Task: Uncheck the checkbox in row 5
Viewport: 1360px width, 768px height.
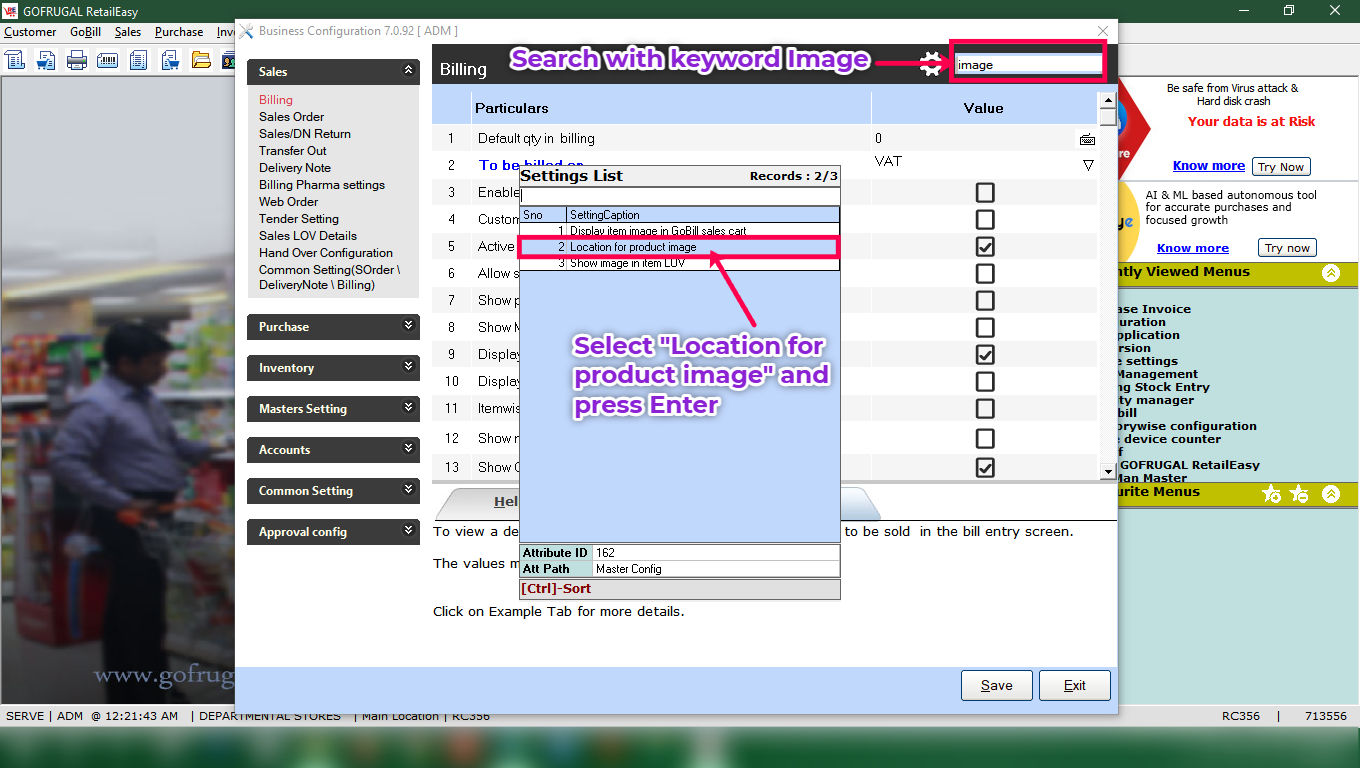Action: point(985,246)
